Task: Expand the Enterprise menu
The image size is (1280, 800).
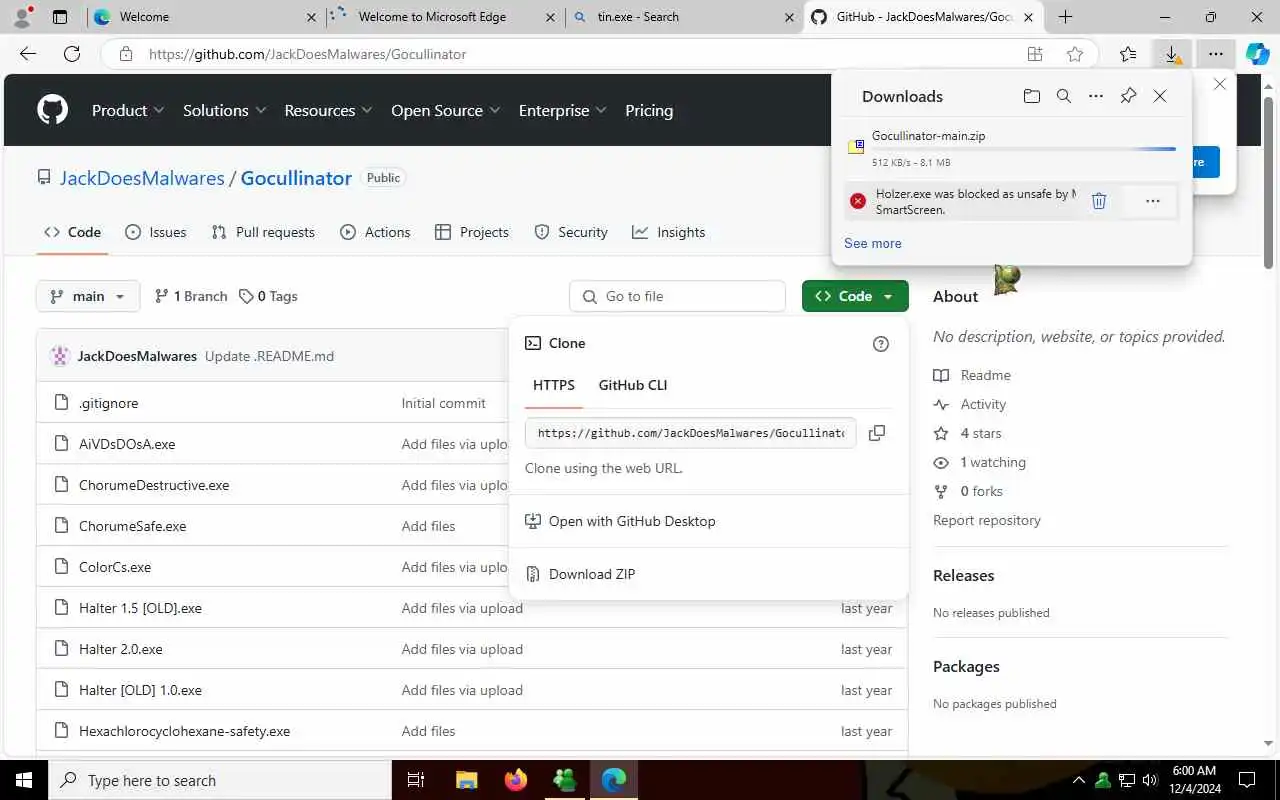Action: [562, 110]
